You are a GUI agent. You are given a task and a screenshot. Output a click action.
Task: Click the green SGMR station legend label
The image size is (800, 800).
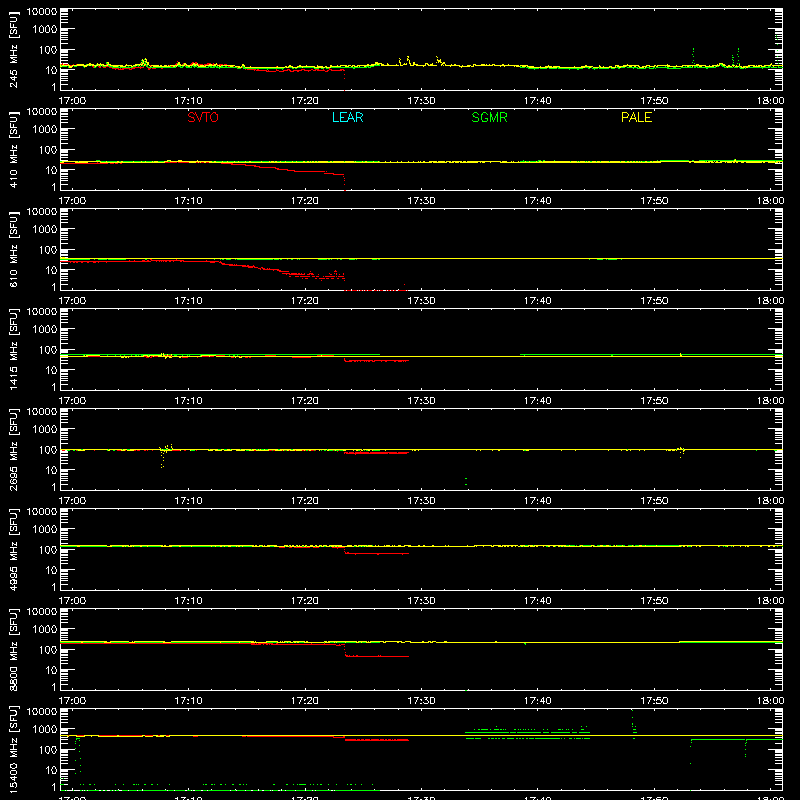489,117
